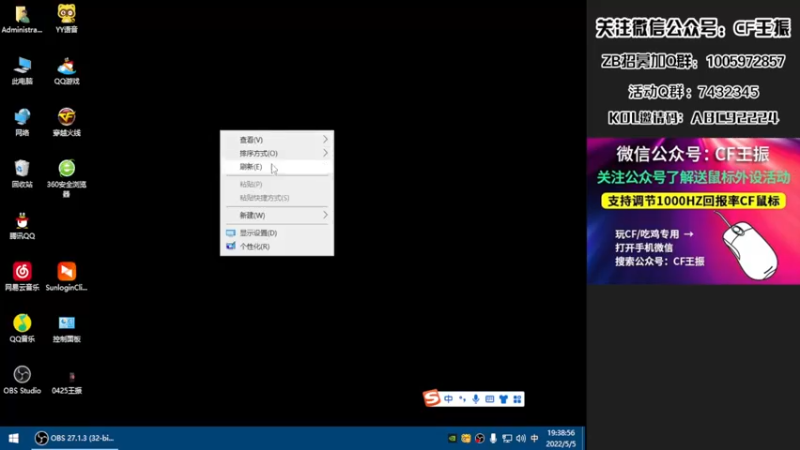
Task: Click the OBS tray icon
Action: (480, 438)
